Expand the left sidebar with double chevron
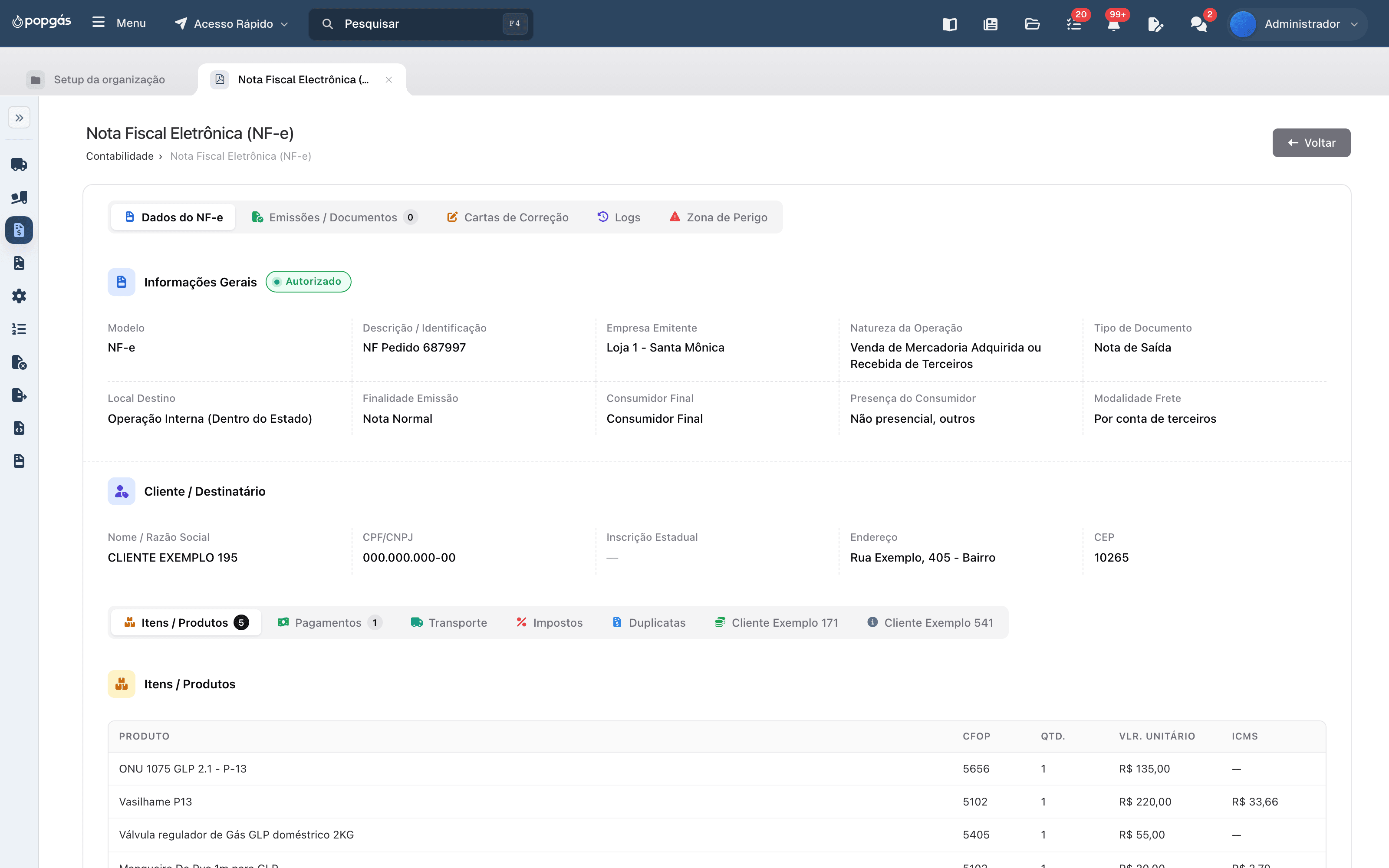Screen dimensions: 1389x868 (x=19, y=118)
